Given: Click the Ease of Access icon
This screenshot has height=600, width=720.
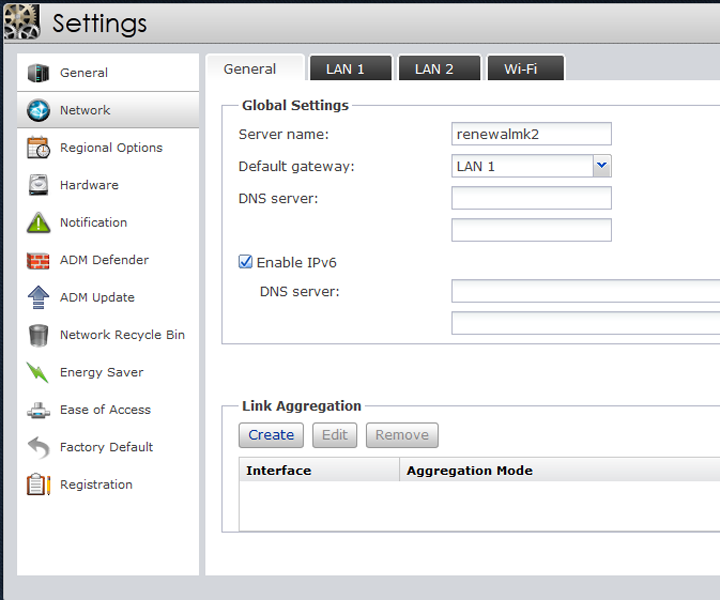Looking at the screenshot, I should click(x=38, y=410).
